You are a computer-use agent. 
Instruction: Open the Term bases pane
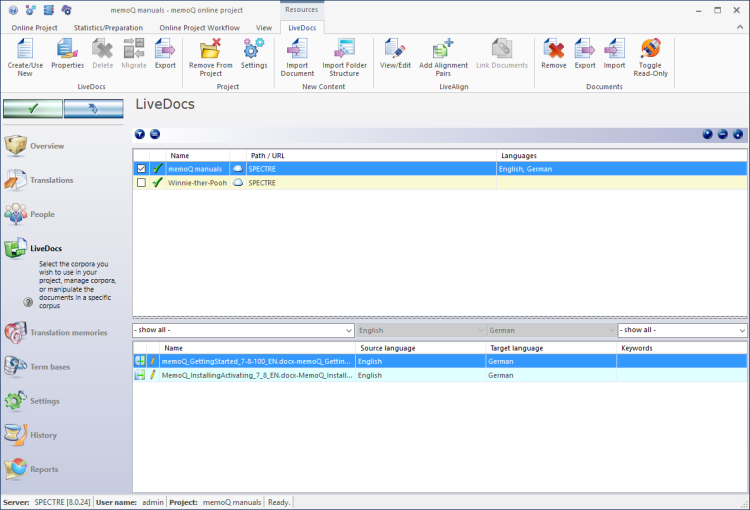pyautogui.click(x=50, y=367)
